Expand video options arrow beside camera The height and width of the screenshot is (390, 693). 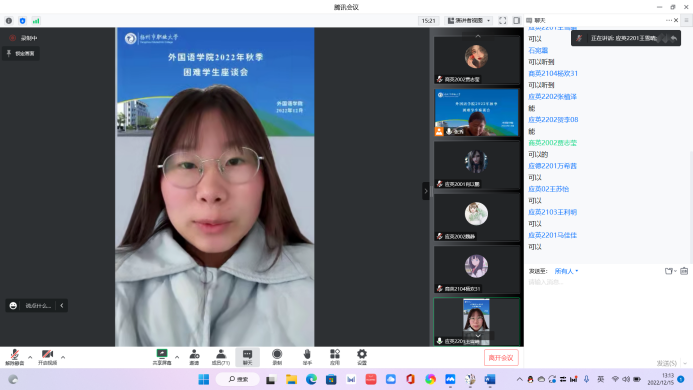click(x=63, y=357)
